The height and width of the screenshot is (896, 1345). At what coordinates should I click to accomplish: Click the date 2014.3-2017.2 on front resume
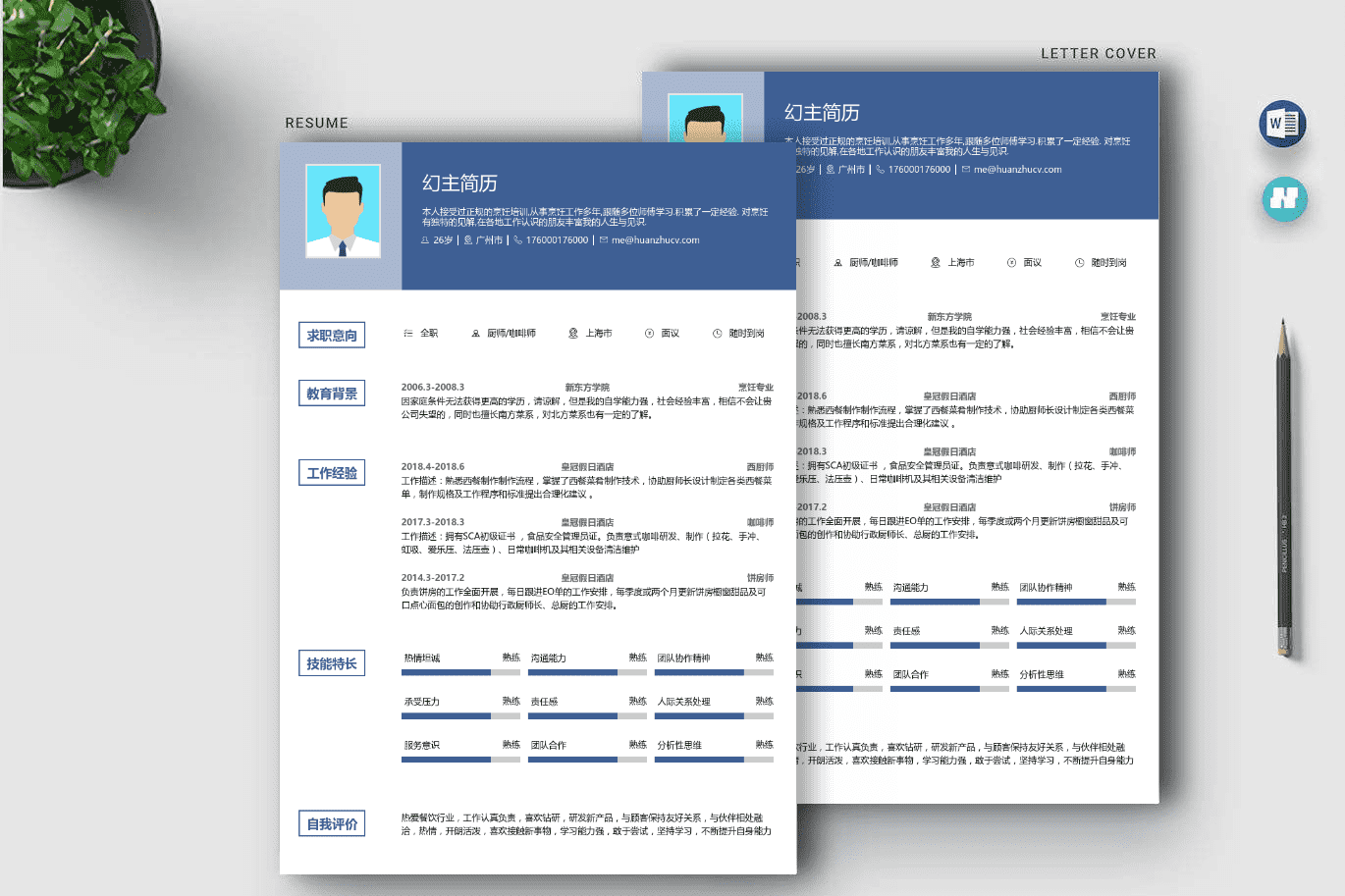(x=433, y=578)
